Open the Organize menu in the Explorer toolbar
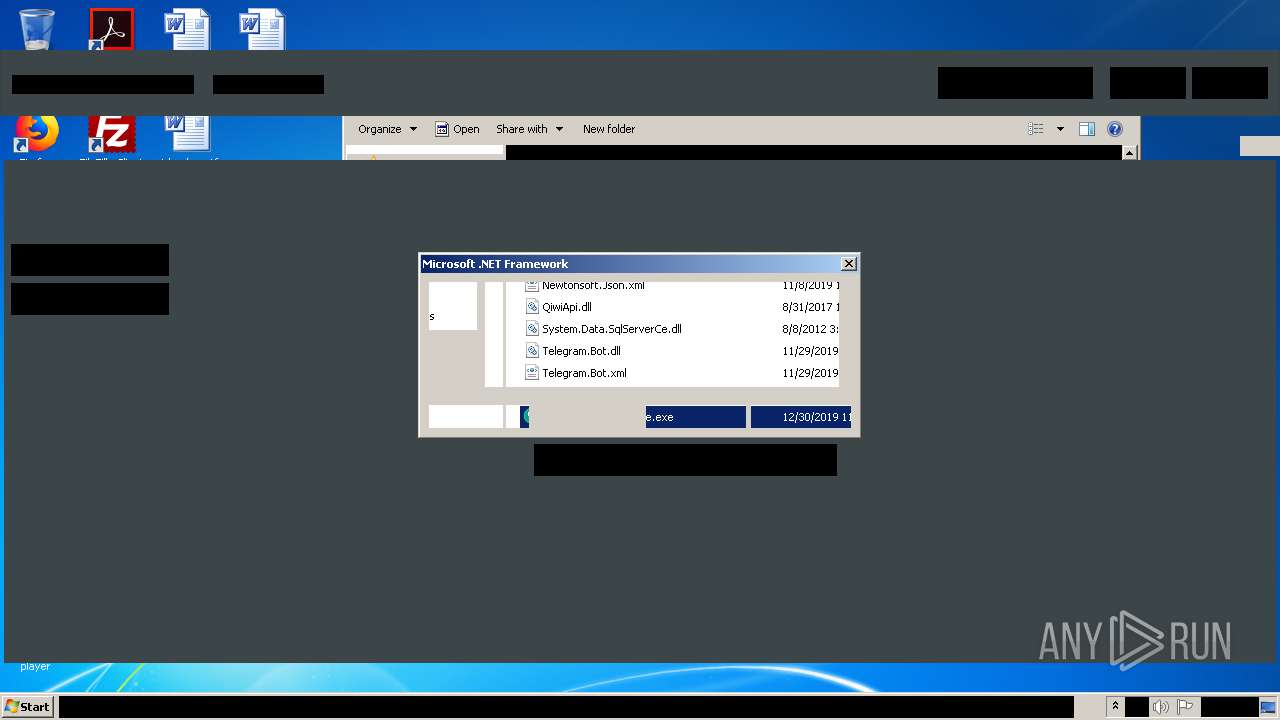 coord(387,129)
